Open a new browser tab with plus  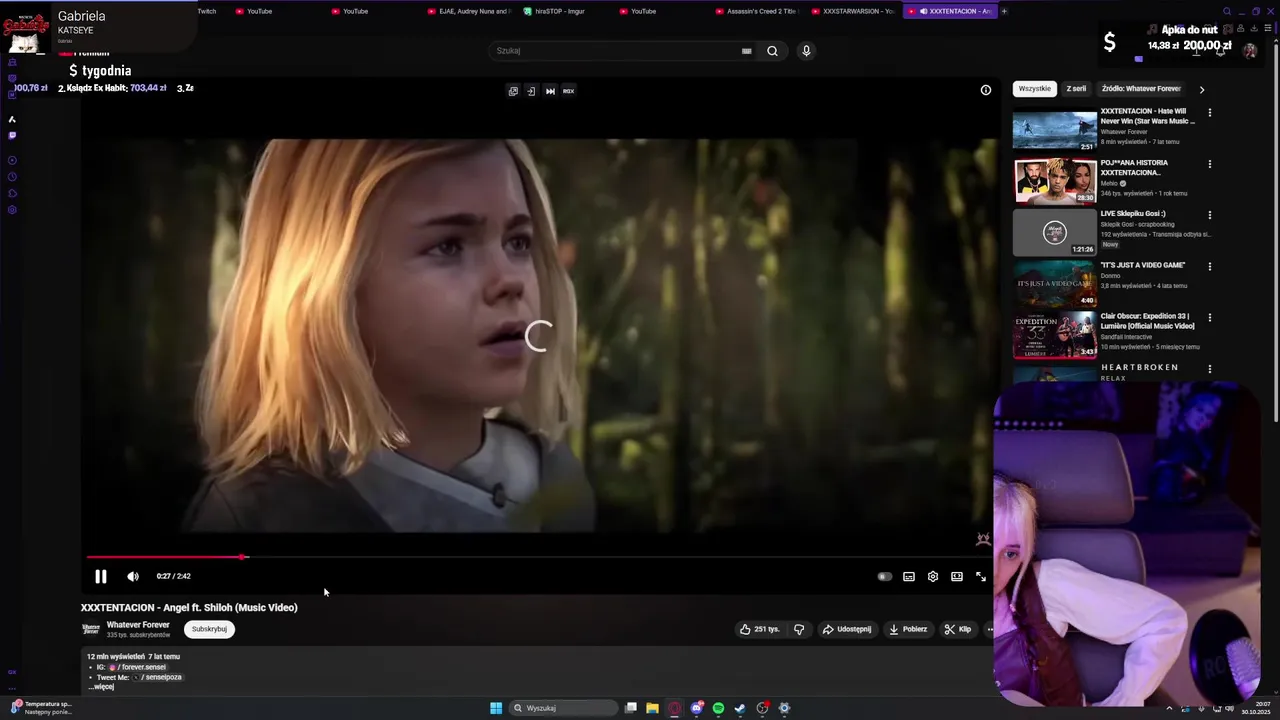coord(1004,11)
